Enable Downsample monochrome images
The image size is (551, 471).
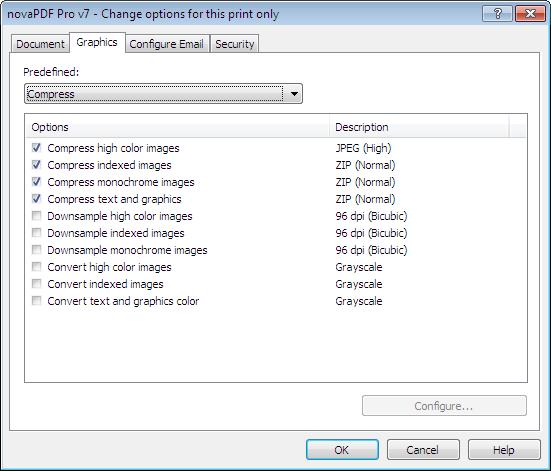[x=37, y=250]
